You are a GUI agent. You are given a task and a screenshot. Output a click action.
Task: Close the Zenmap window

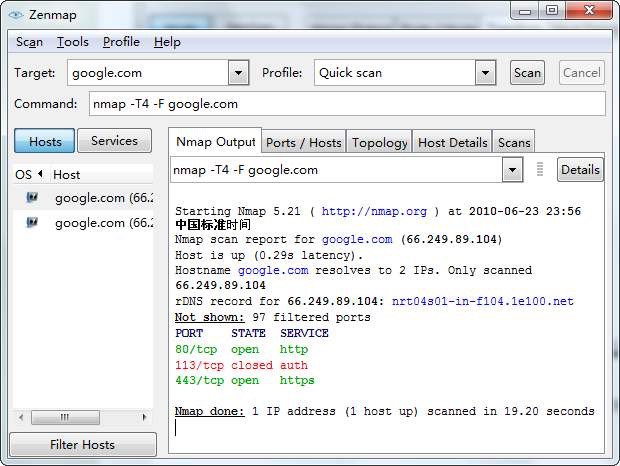click(589, 10)
